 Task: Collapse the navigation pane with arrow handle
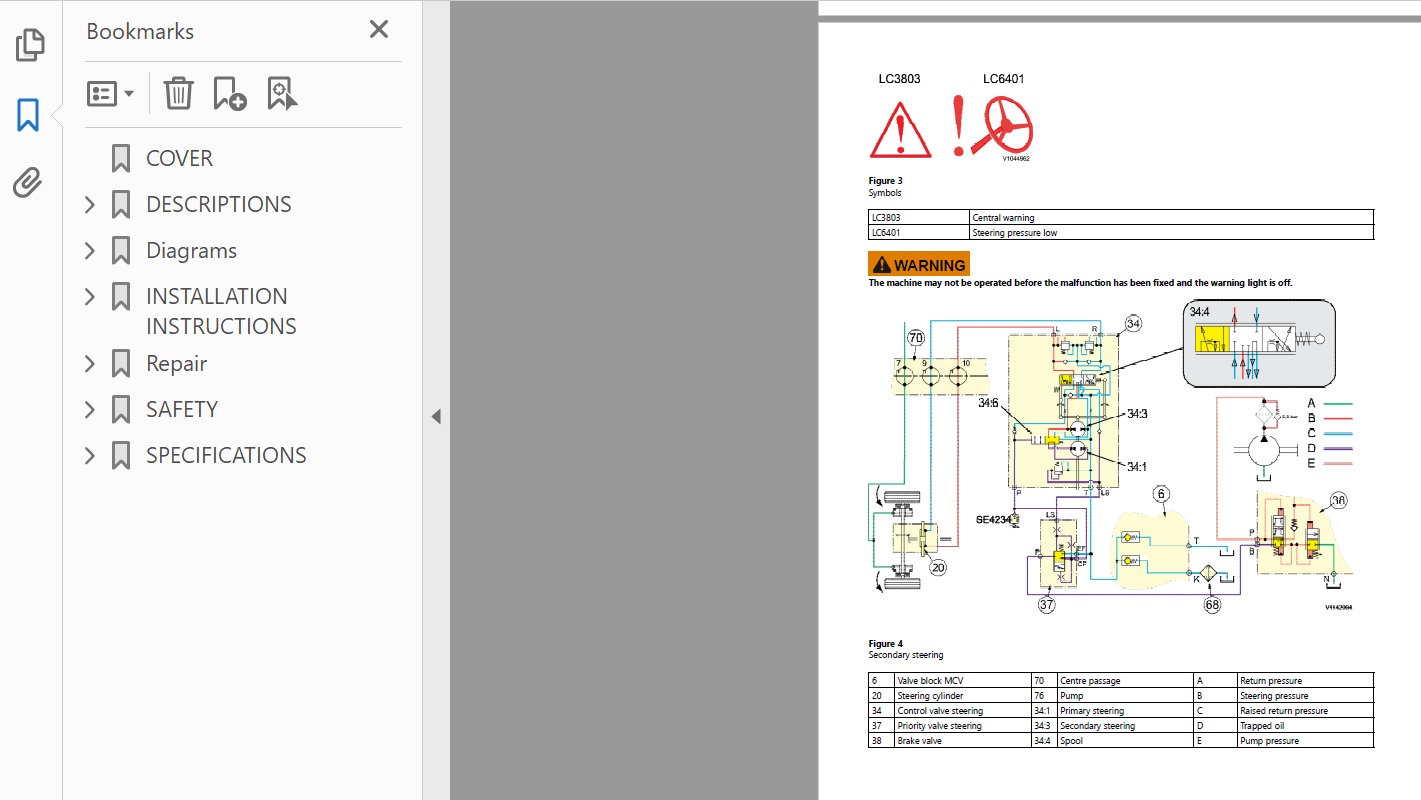click(436, 417)
